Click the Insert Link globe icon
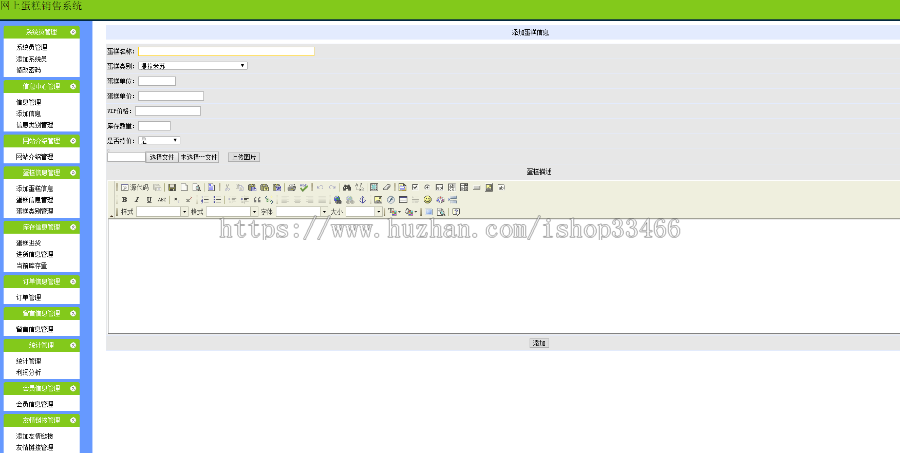This screenshot has width=900, height=453. [x=338, y=200]
